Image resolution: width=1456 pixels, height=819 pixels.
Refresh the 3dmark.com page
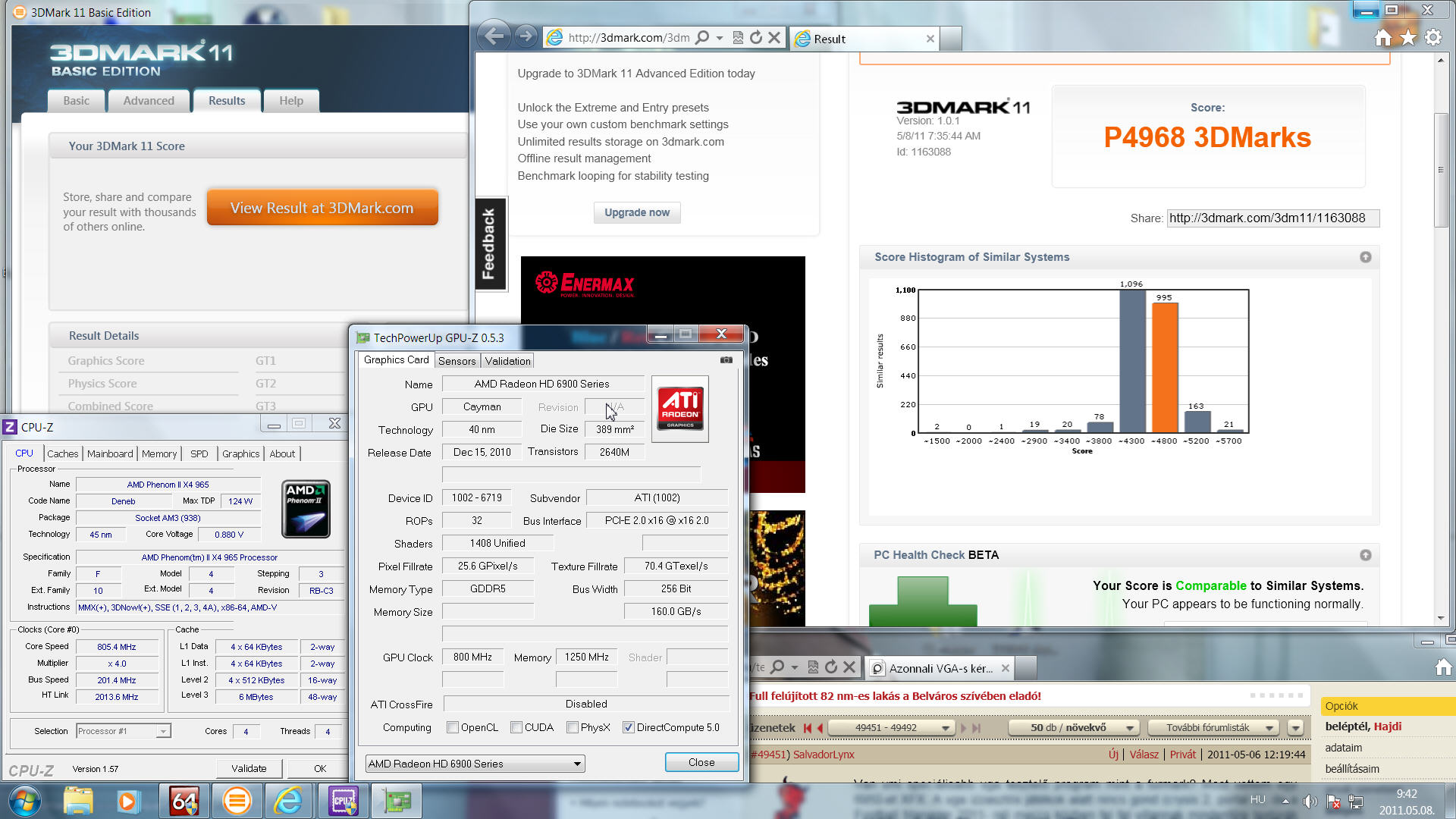756,37
